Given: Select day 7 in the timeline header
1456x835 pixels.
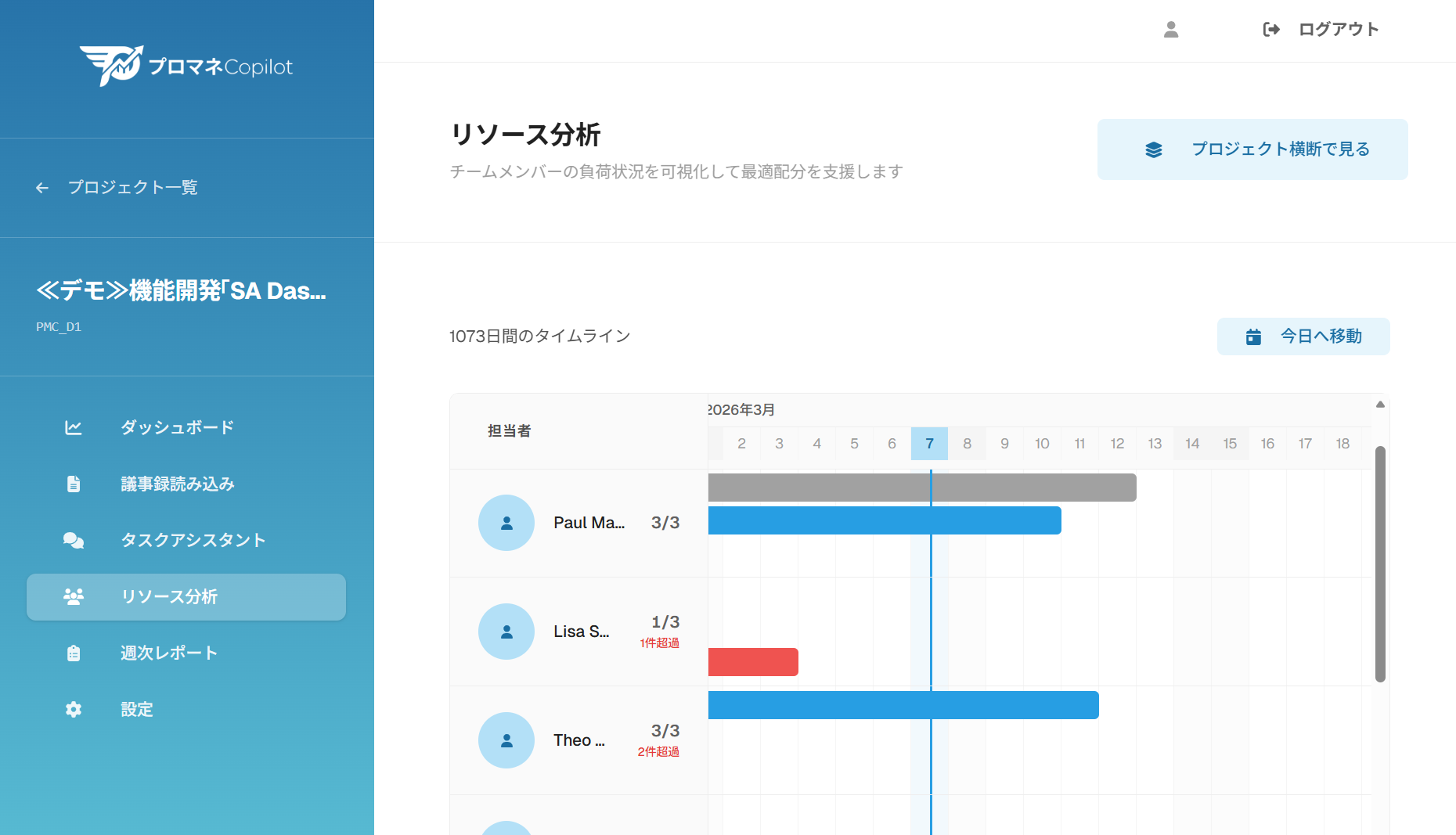Looking at the screenshot, I should pyautogui.click(x=929, y=444).
